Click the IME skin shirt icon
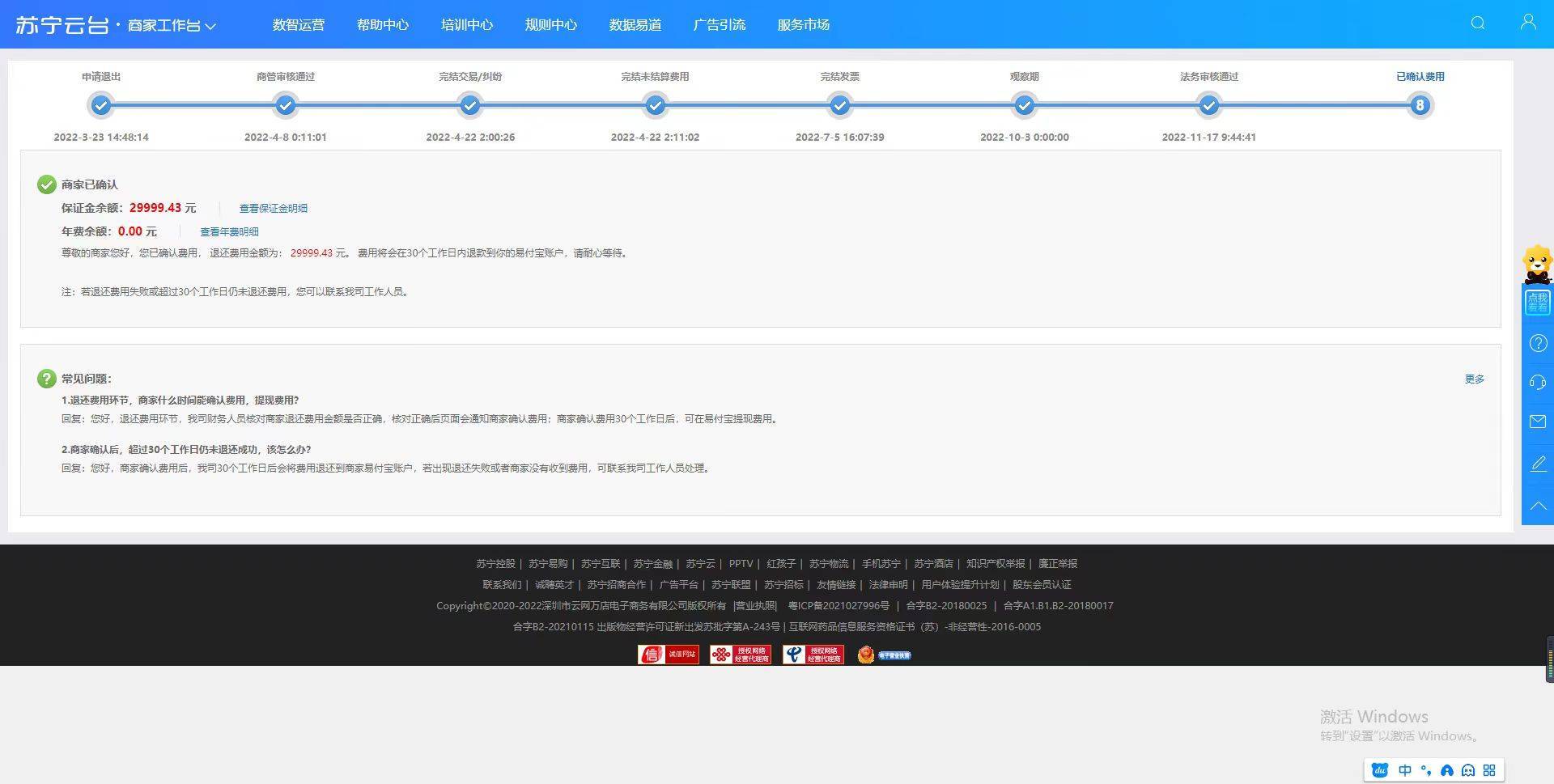The width and height of the screenshot is (1554, 784). point(1447,770)
